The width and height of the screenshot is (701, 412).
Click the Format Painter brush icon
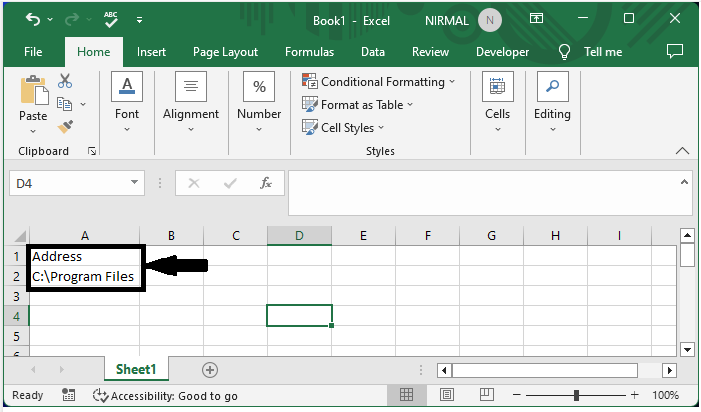coord(66,127)
